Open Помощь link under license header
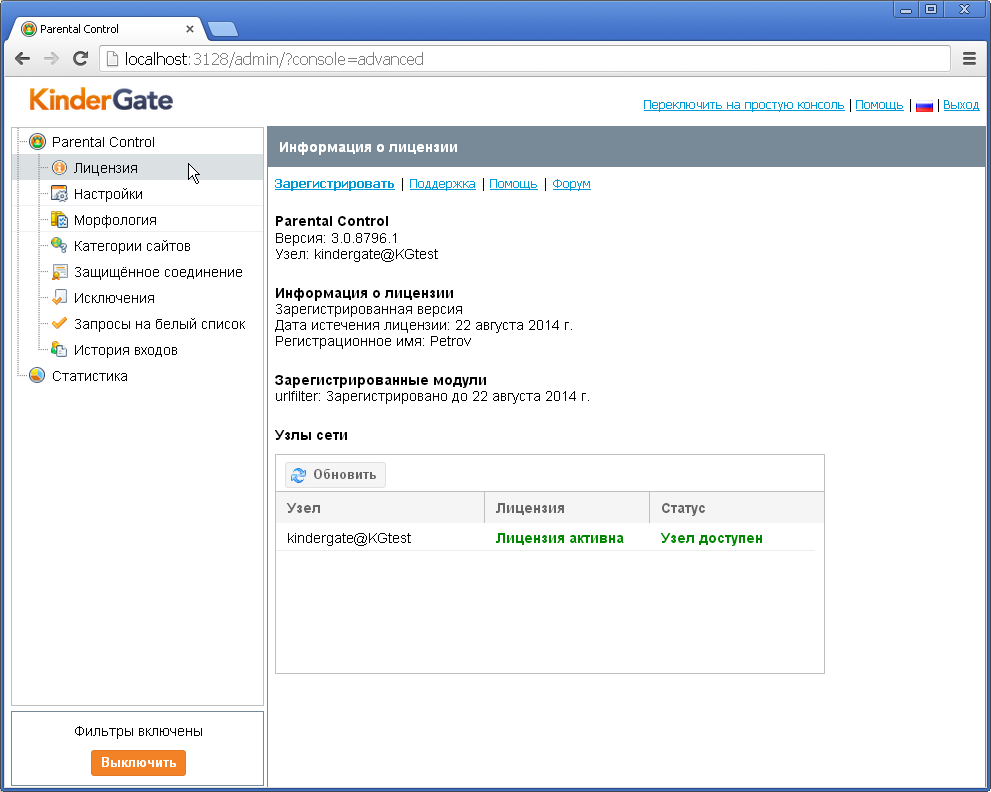The height and width of the screenshot is (792, 991). click(513, 183)
